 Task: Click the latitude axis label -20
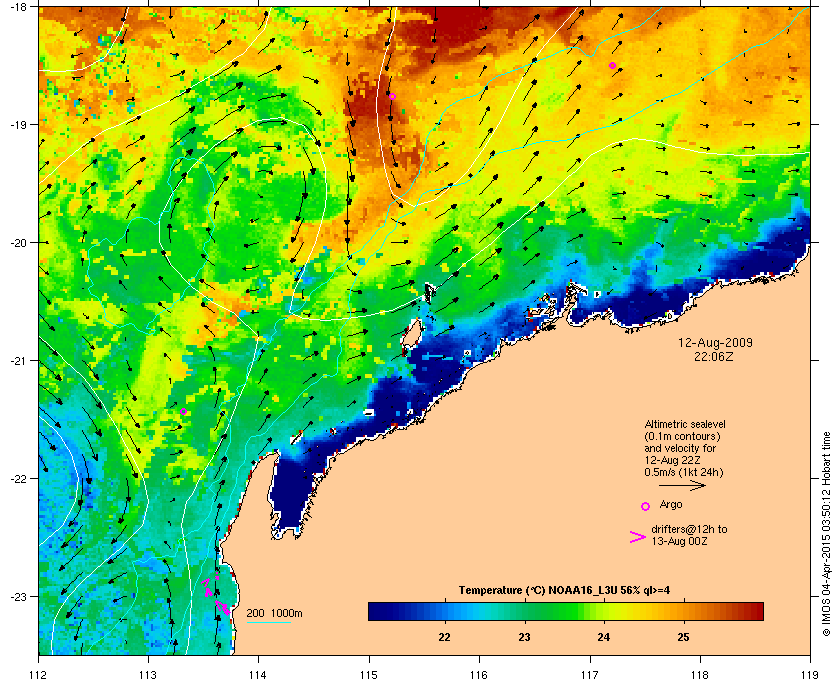pyautogui.click(x=18, y=243)
